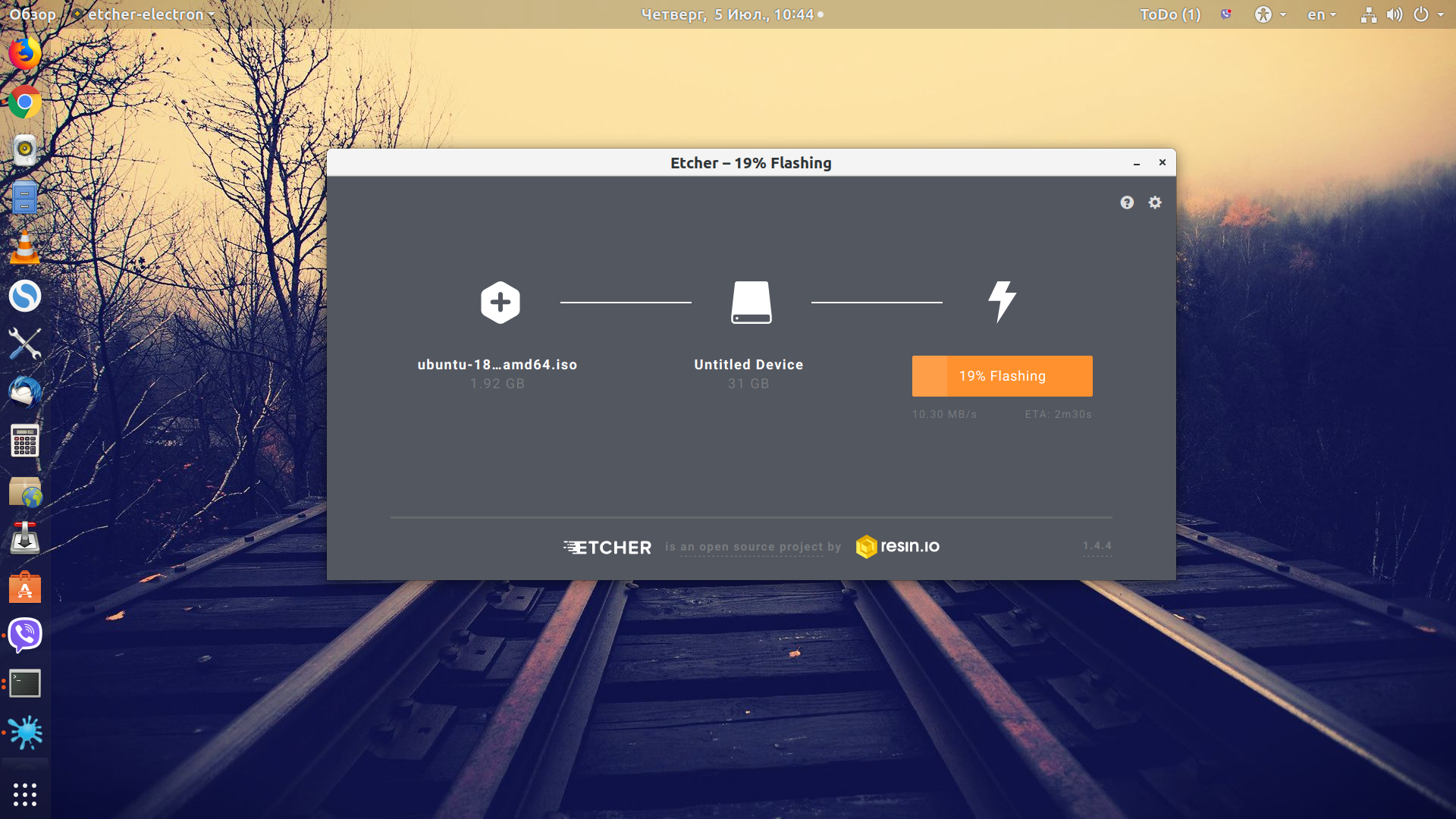Open Ubuntu Software from dock
Image resolution: width=1456 pixels, height=819 pixels.
[x=25, y=588]
